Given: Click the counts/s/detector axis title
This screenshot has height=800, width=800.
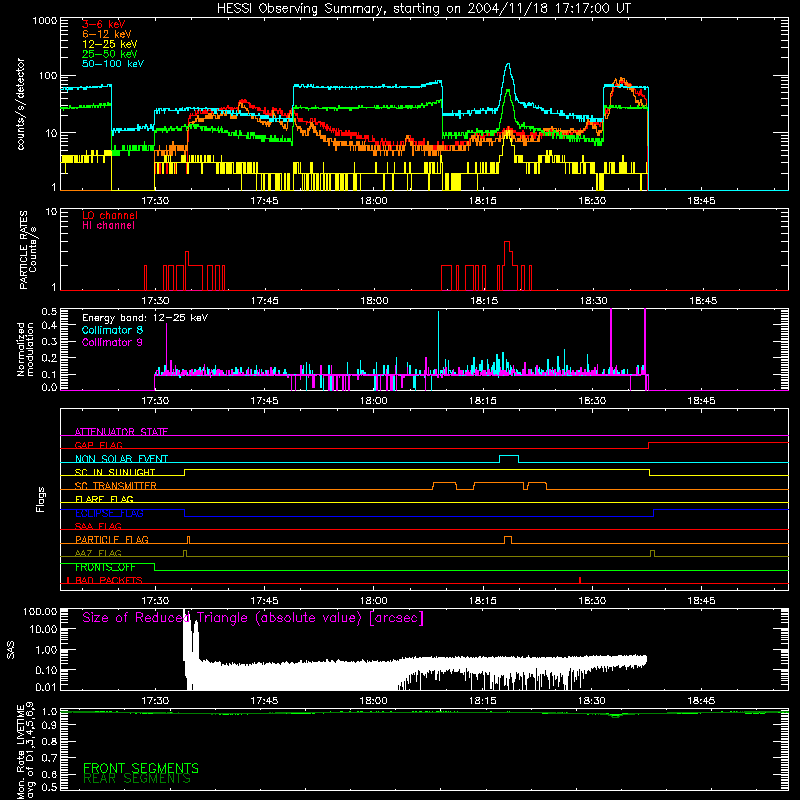Looking at the screenshot, I should [x=21, y=104].
